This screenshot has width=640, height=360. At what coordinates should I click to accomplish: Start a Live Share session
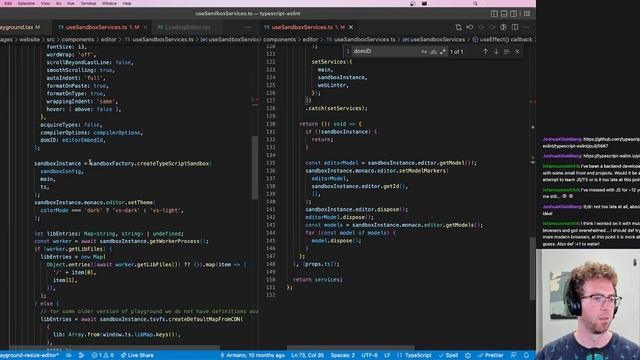point(138,355)
